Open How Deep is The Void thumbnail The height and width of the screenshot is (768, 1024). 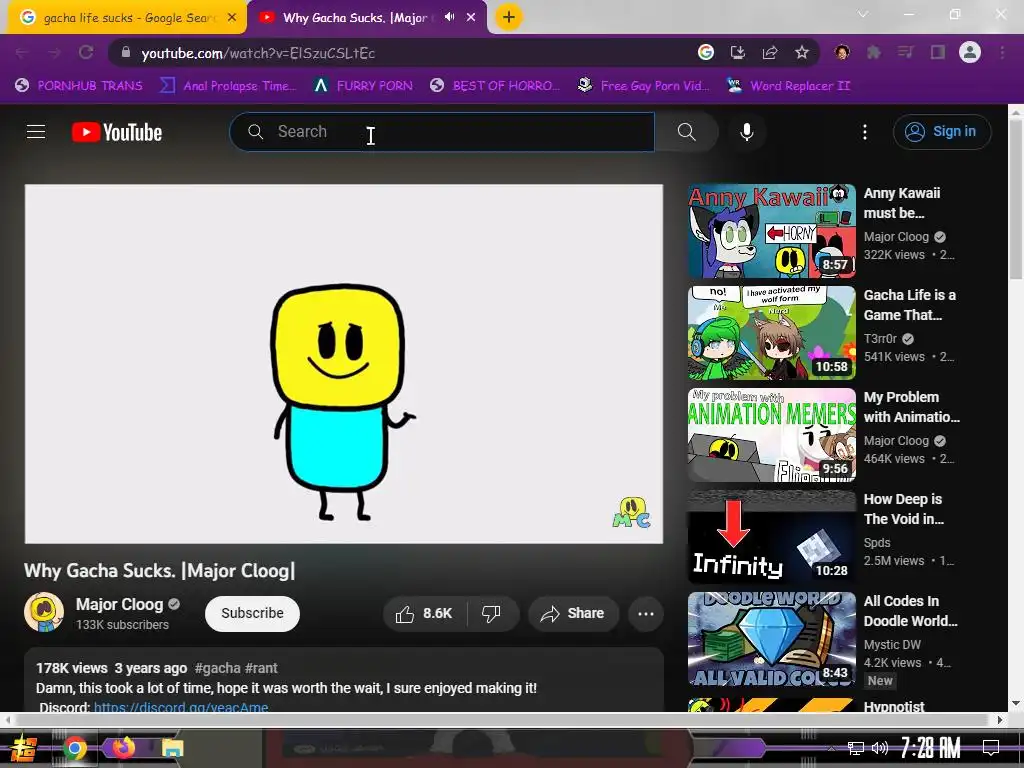771,536
